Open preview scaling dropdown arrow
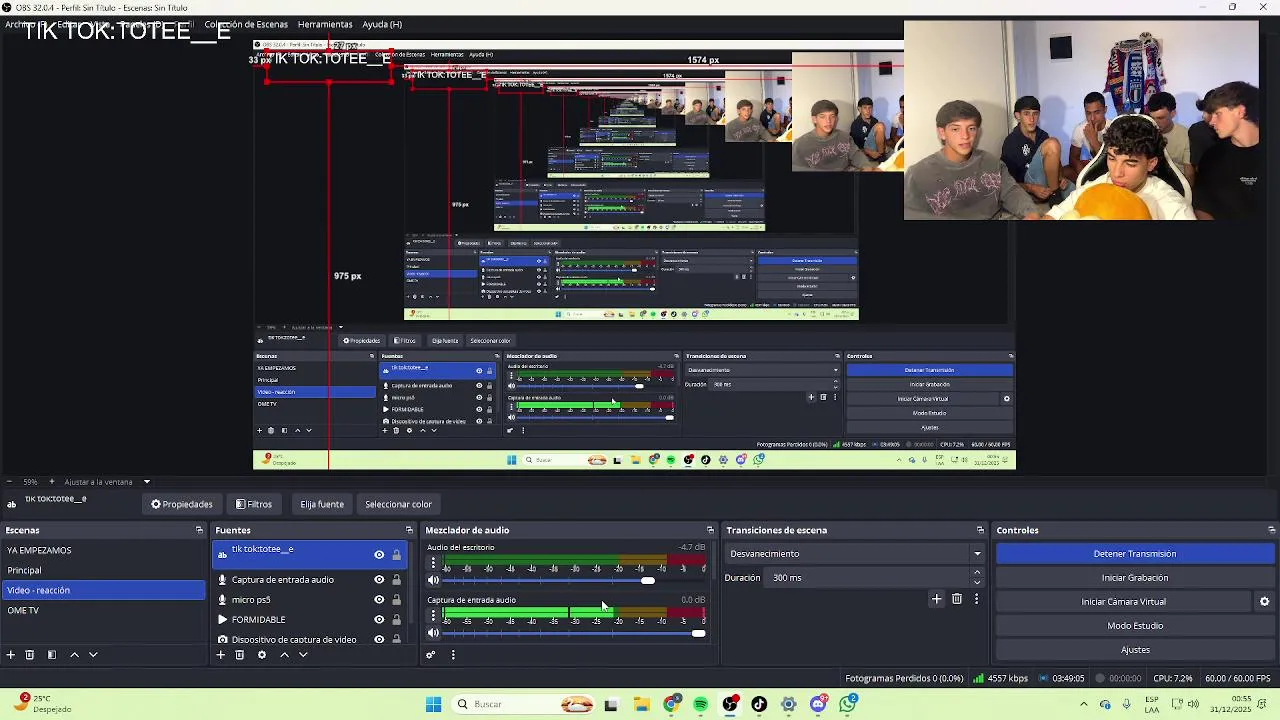This screenshot has width=1280, height=720. tap(147, 482)
